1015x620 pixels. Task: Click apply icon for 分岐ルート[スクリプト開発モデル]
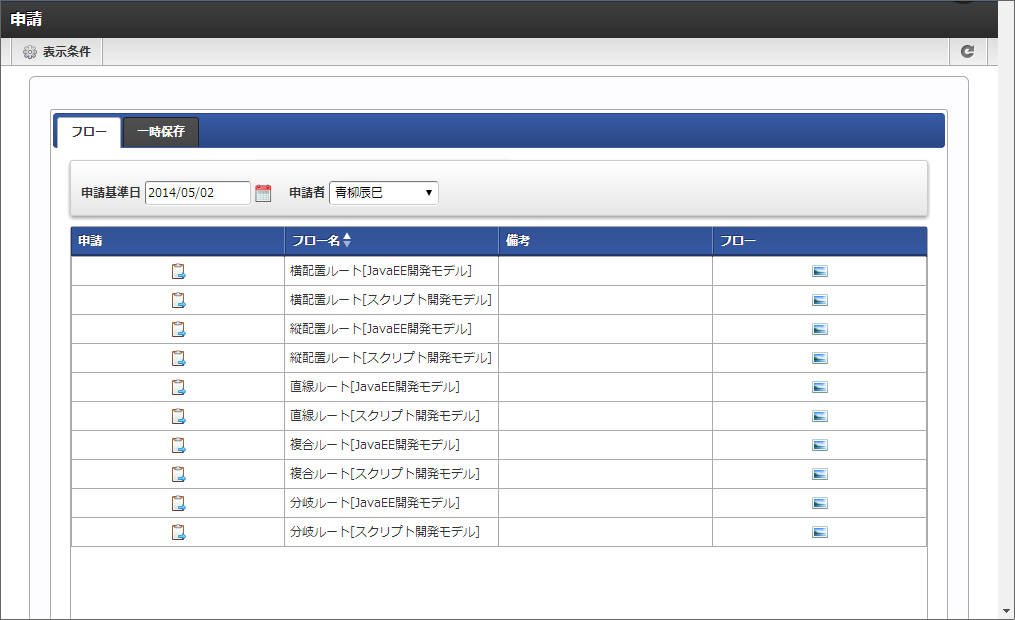(x=178, y=532)
